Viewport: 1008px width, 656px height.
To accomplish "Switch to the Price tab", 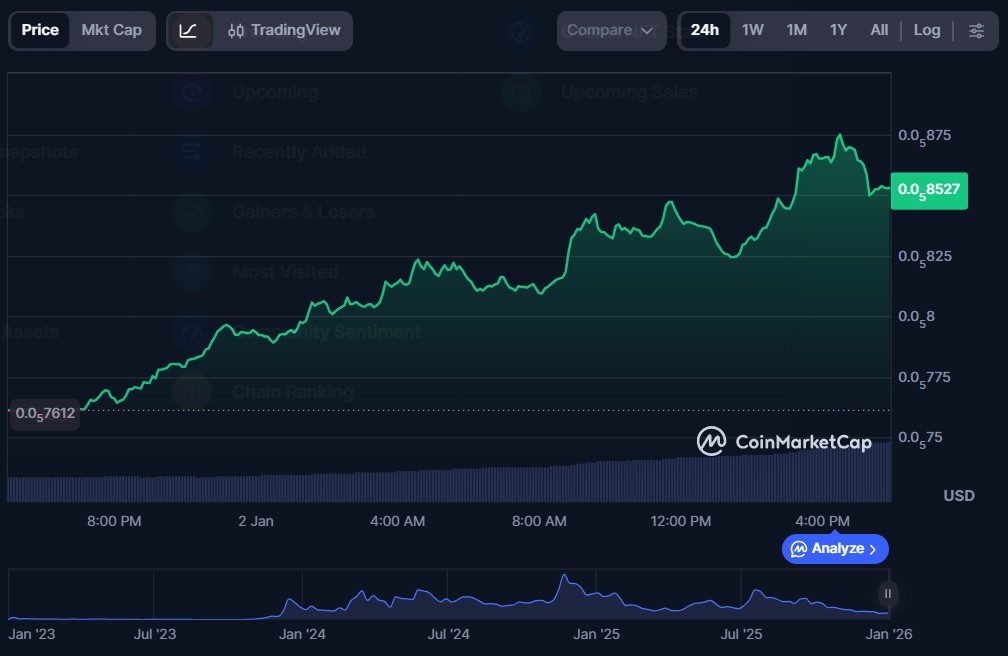I will click(40, 30).
